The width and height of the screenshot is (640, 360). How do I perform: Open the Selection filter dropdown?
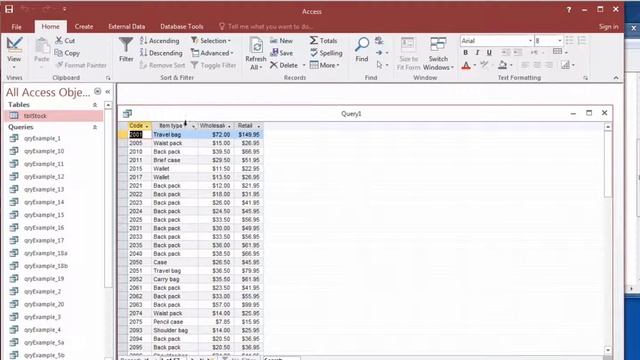(x=211, y=40)
